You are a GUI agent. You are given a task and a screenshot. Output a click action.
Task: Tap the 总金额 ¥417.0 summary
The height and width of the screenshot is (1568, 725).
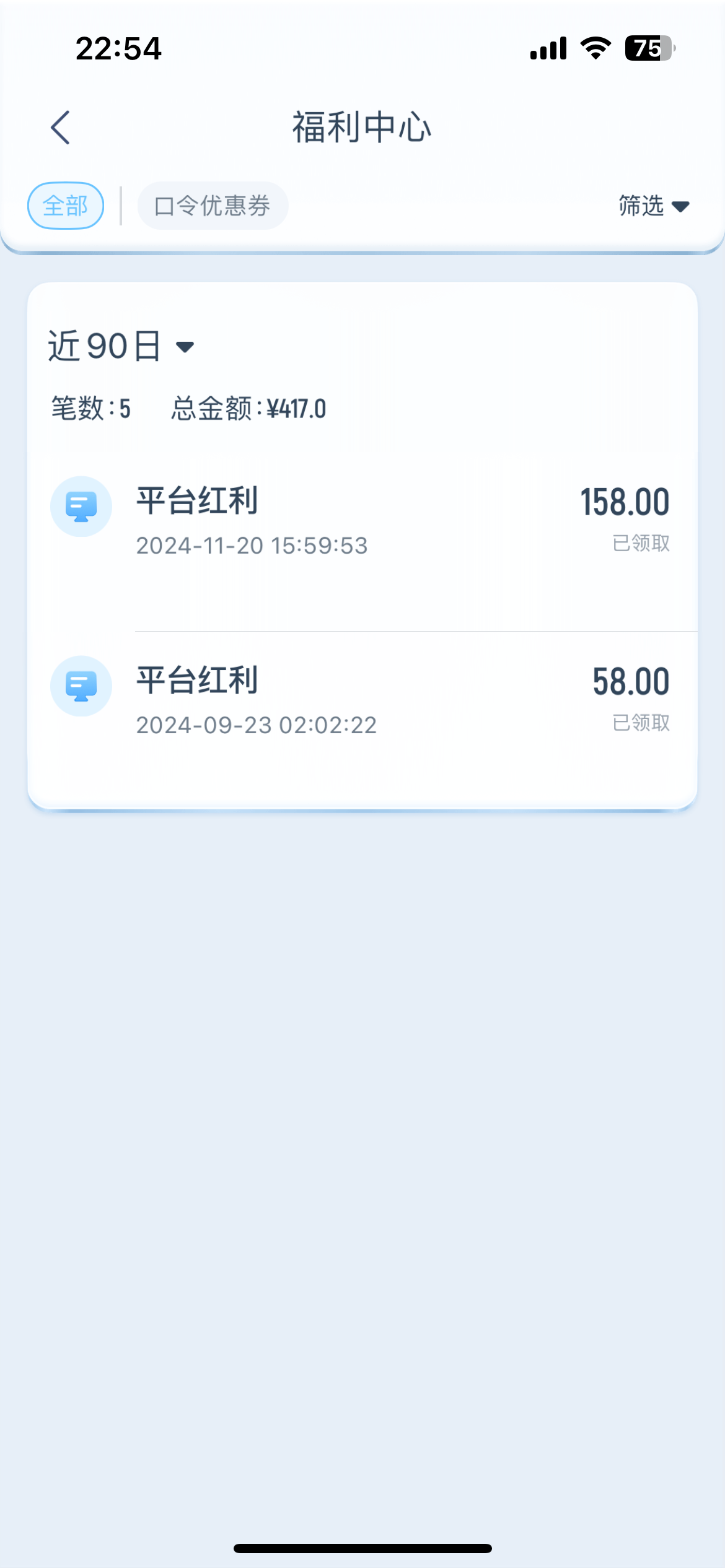click(x=248, y=409)
